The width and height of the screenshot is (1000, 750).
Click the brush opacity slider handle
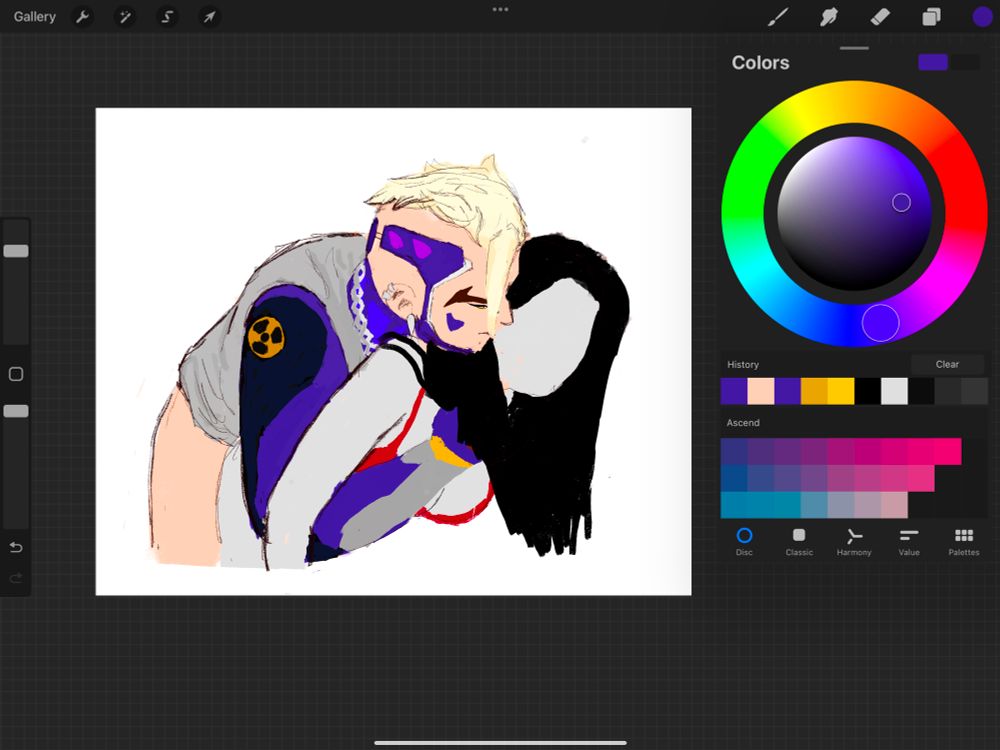click(x=16, y=411)
